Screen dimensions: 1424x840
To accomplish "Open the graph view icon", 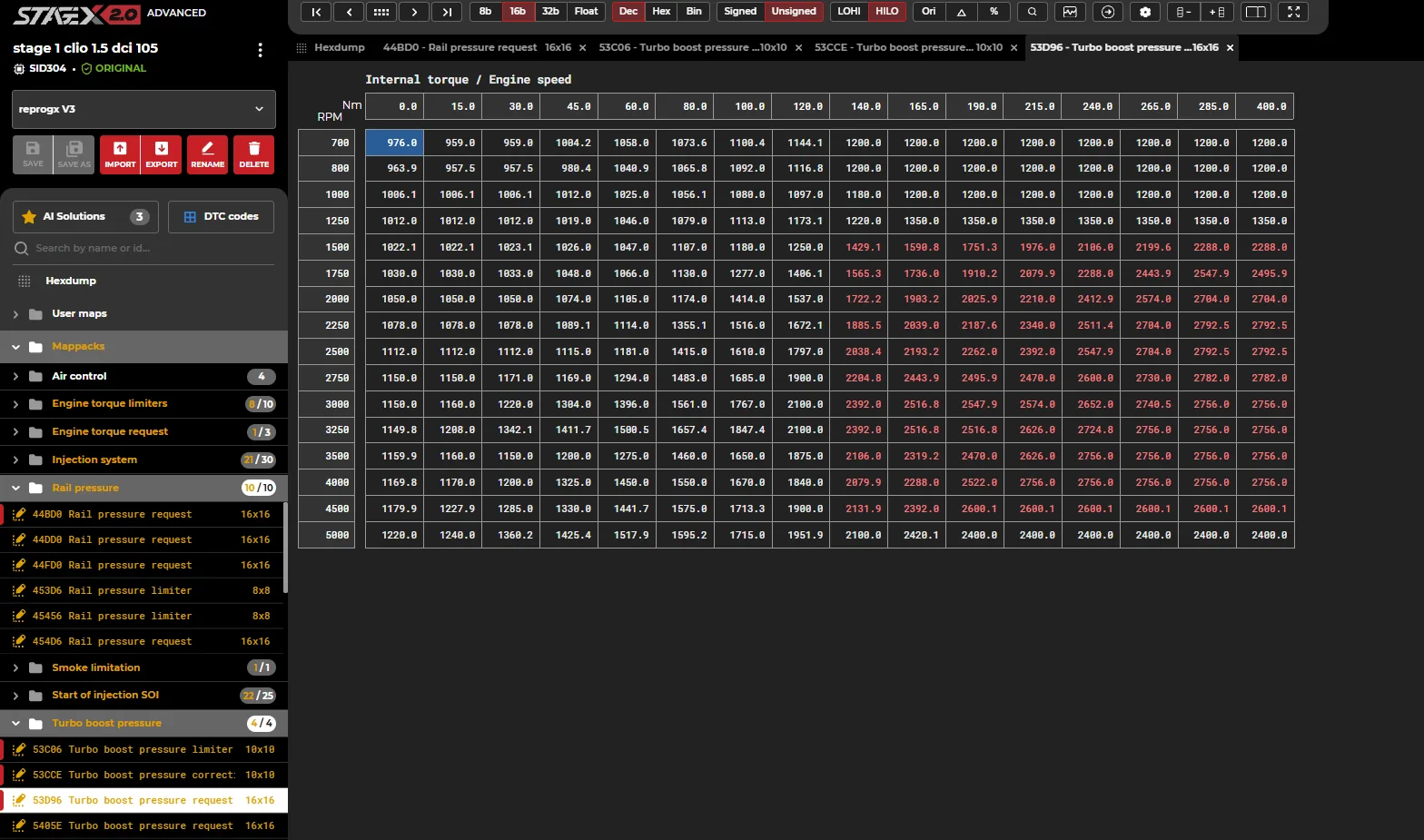I will (x=1070, y=12).
